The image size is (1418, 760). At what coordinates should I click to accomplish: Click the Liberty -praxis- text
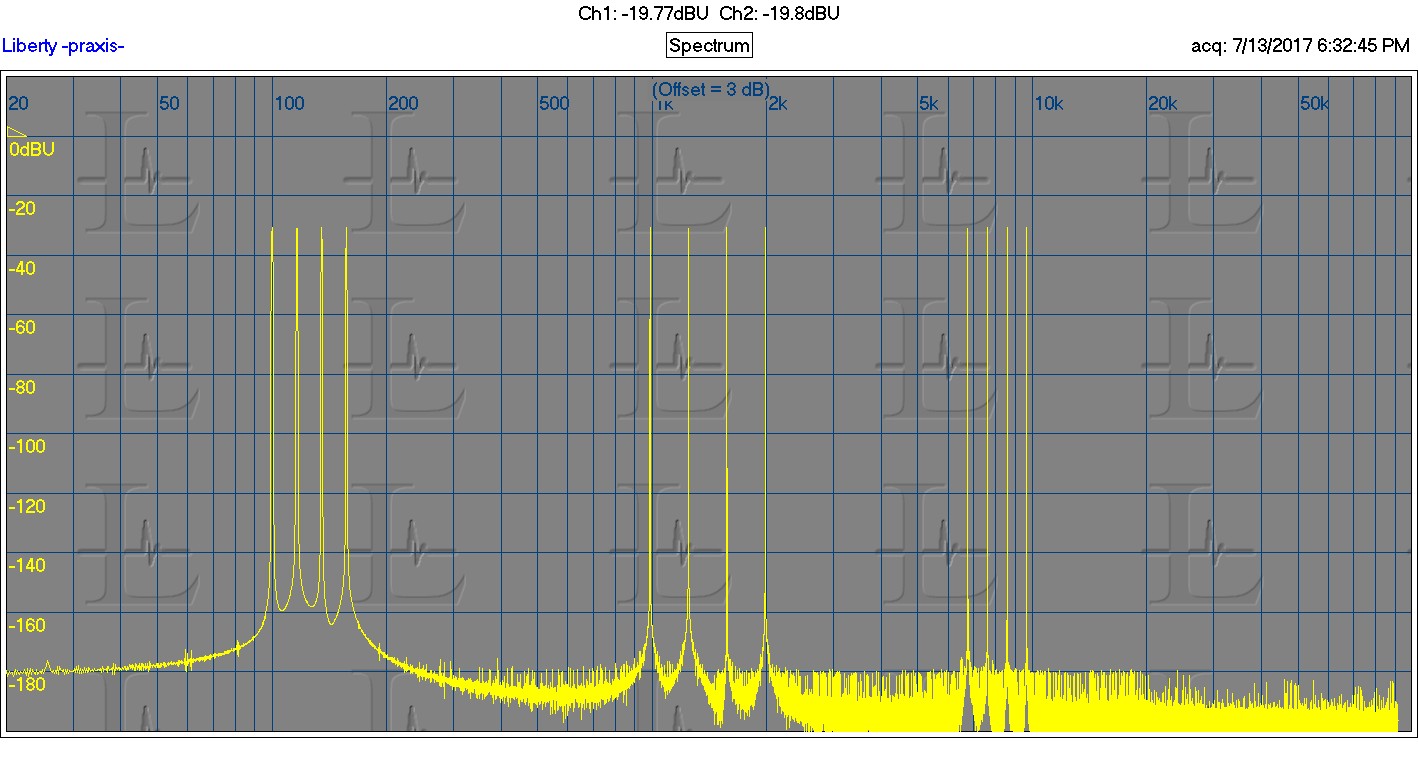pyautogui.click(x=63, y=45)
